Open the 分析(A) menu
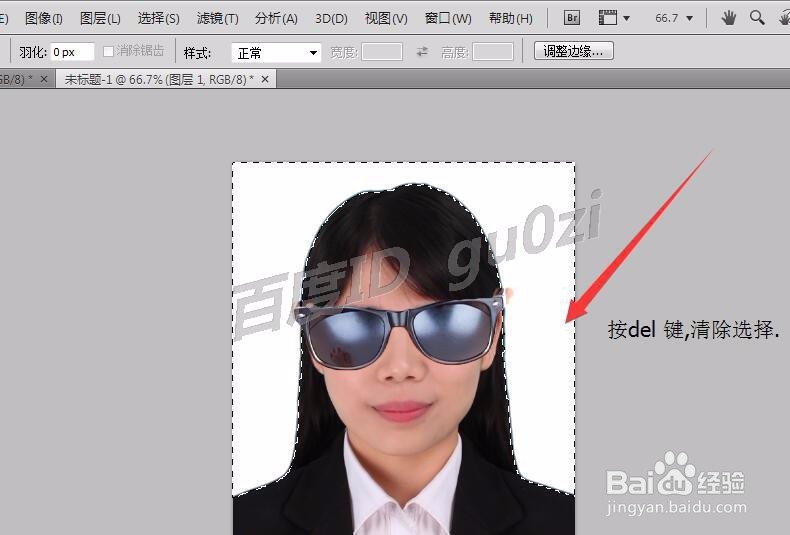Screen dimensions: 790x535 pyautogui.click(x=276, y=19)
